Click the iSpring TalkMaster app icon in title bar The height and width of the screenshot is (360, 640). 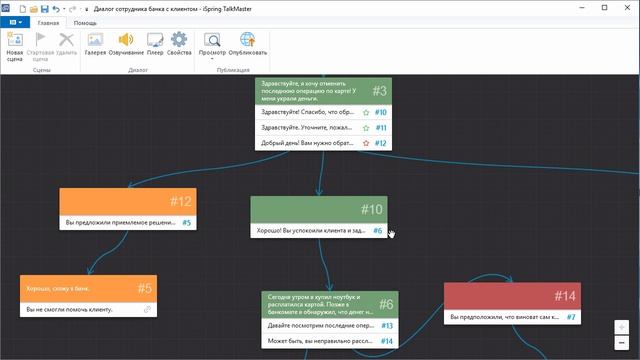6,8
